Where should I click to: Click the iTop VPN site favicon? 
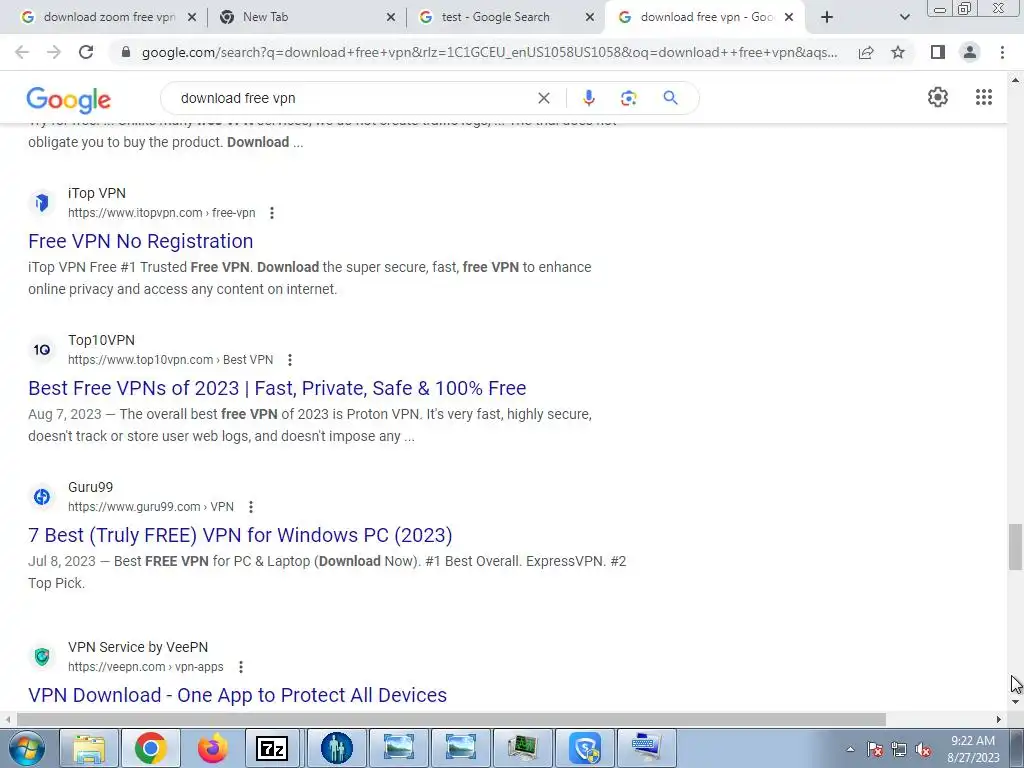tap(42, 202)
